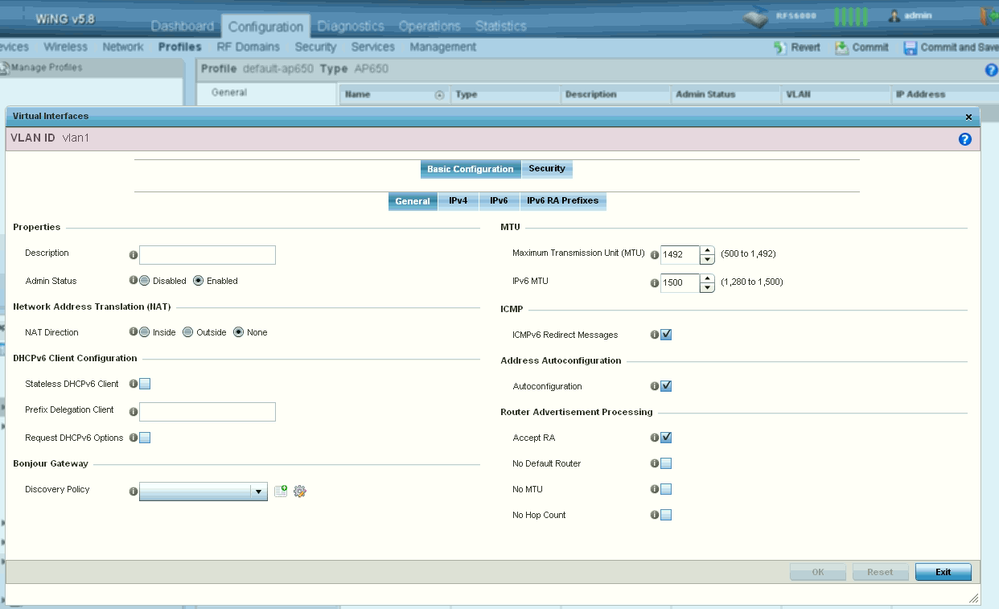Open the Discovery Policy dropdown

coord(259,491)
